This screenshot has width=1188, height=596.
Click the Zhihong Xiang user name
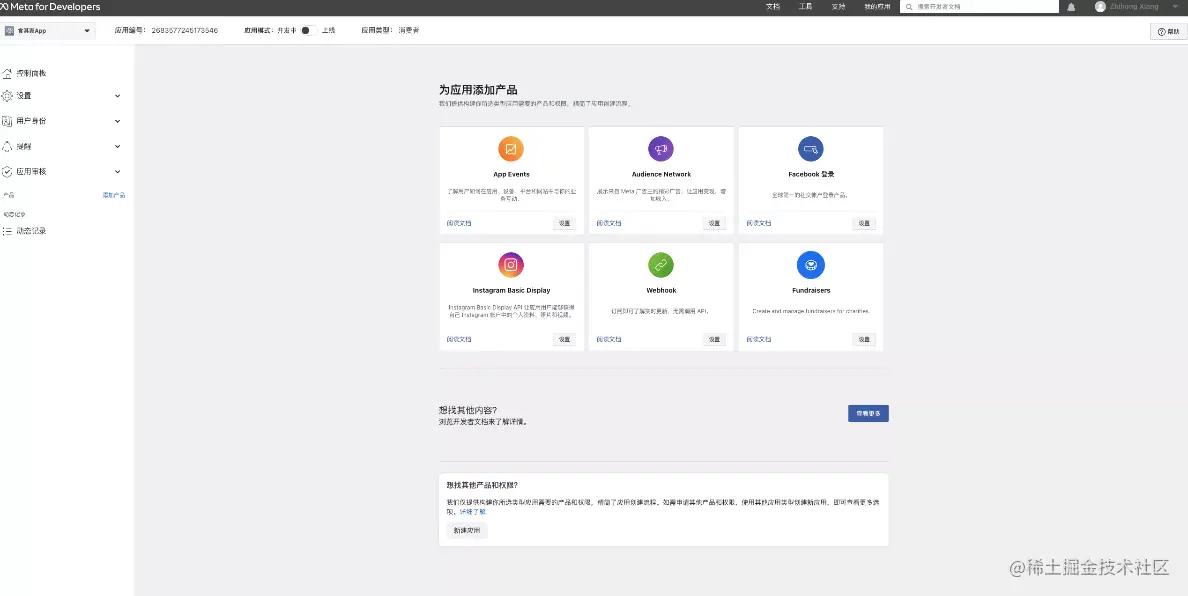pyautogui.click(x=1134, y=7)
